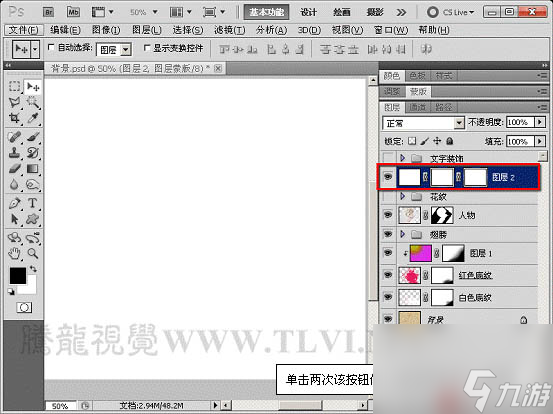Screen dimensions: 553x414
Task: Select the Eyedropper tool
Action: click(x=33, y=118)
